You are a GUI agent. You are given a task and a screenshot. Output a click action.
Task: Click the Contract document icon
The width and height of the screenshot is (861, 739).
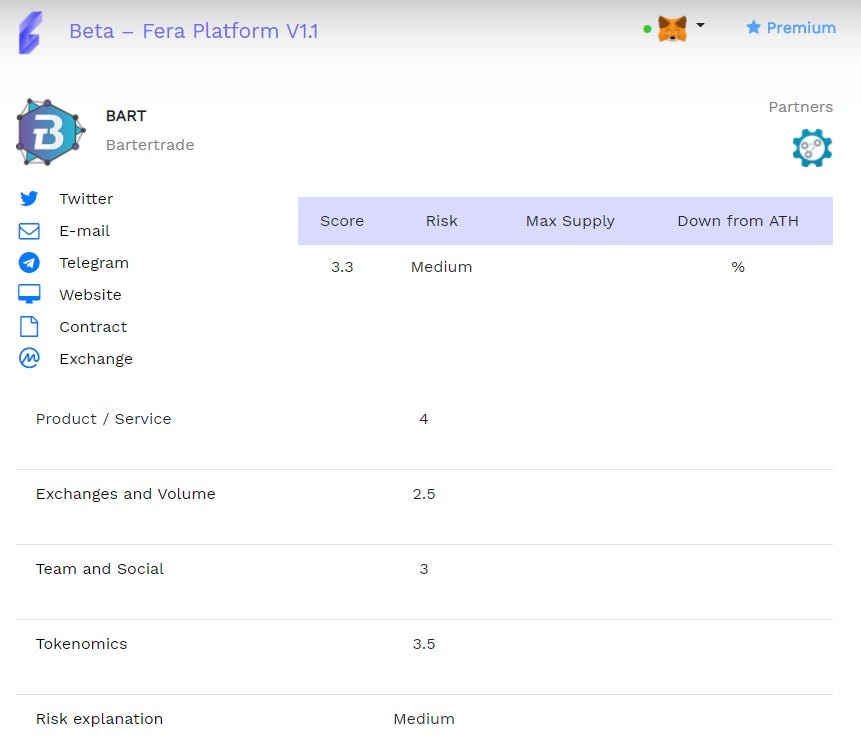point(29,327)
